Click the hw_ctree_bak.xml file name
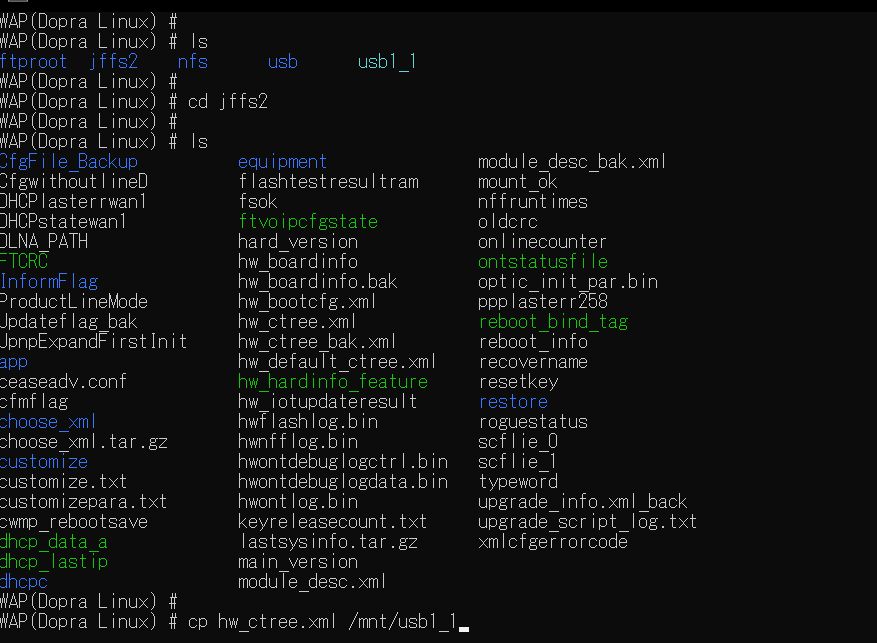 pyautogui.click(x=317, y=341)
